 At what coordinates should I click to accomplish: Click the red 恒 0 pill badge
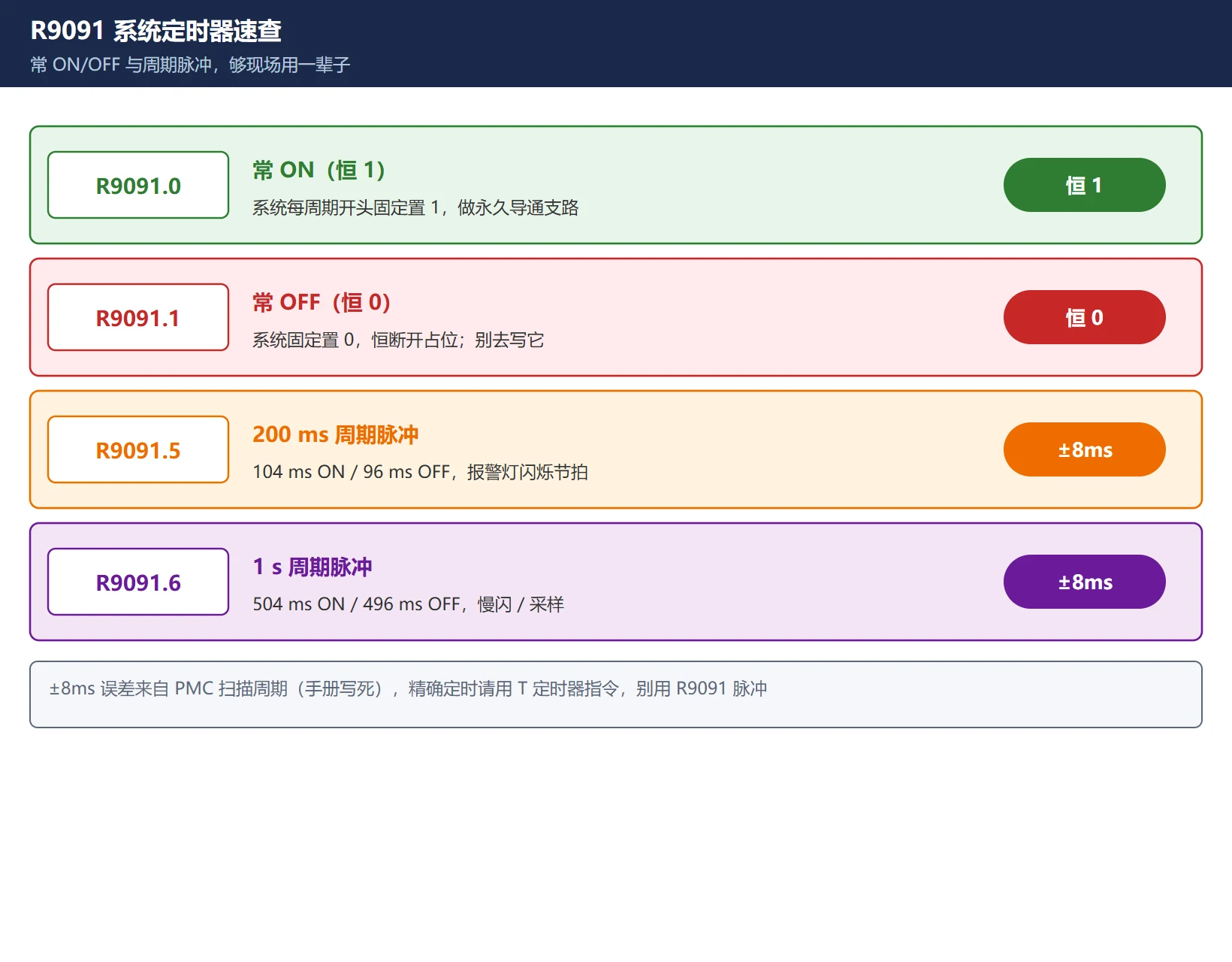[x=1084, y=317]
